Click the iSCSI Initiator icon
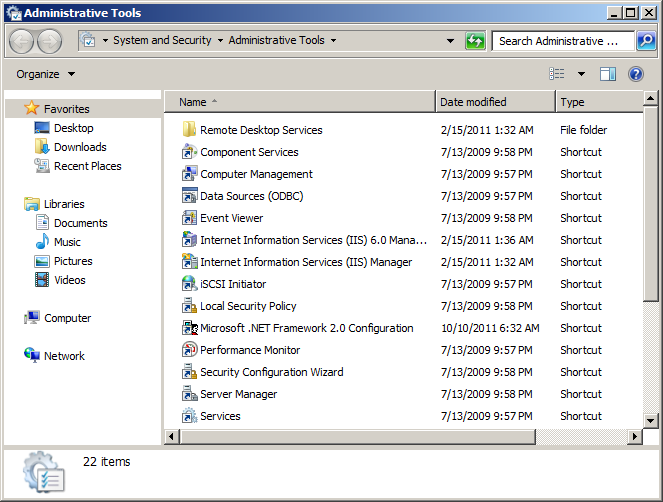This screenshot has width=663, height=502. [x=190, y=284]
